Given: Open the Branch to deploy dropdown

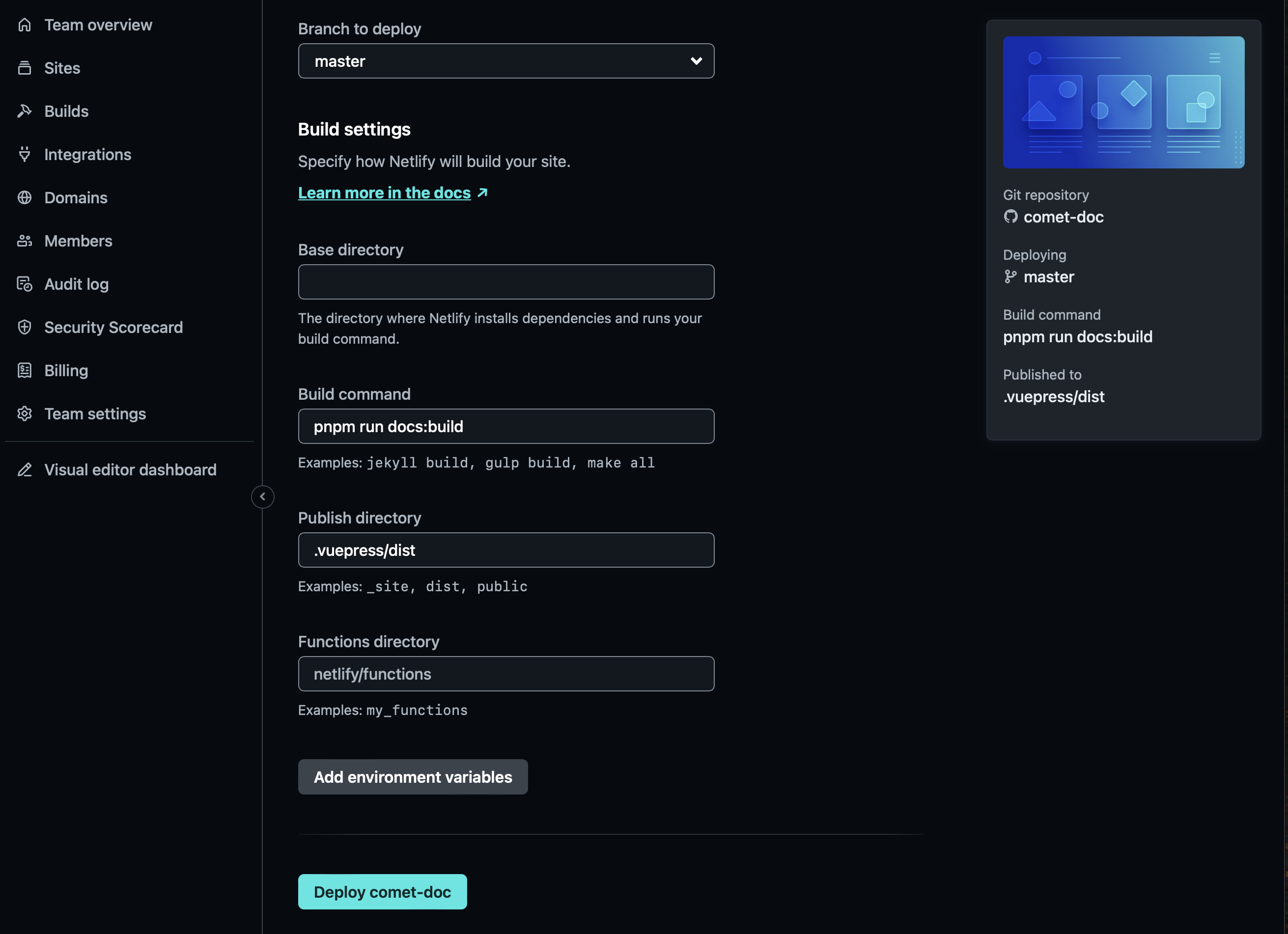Looking at the screenshot, I should coord(505,61).
